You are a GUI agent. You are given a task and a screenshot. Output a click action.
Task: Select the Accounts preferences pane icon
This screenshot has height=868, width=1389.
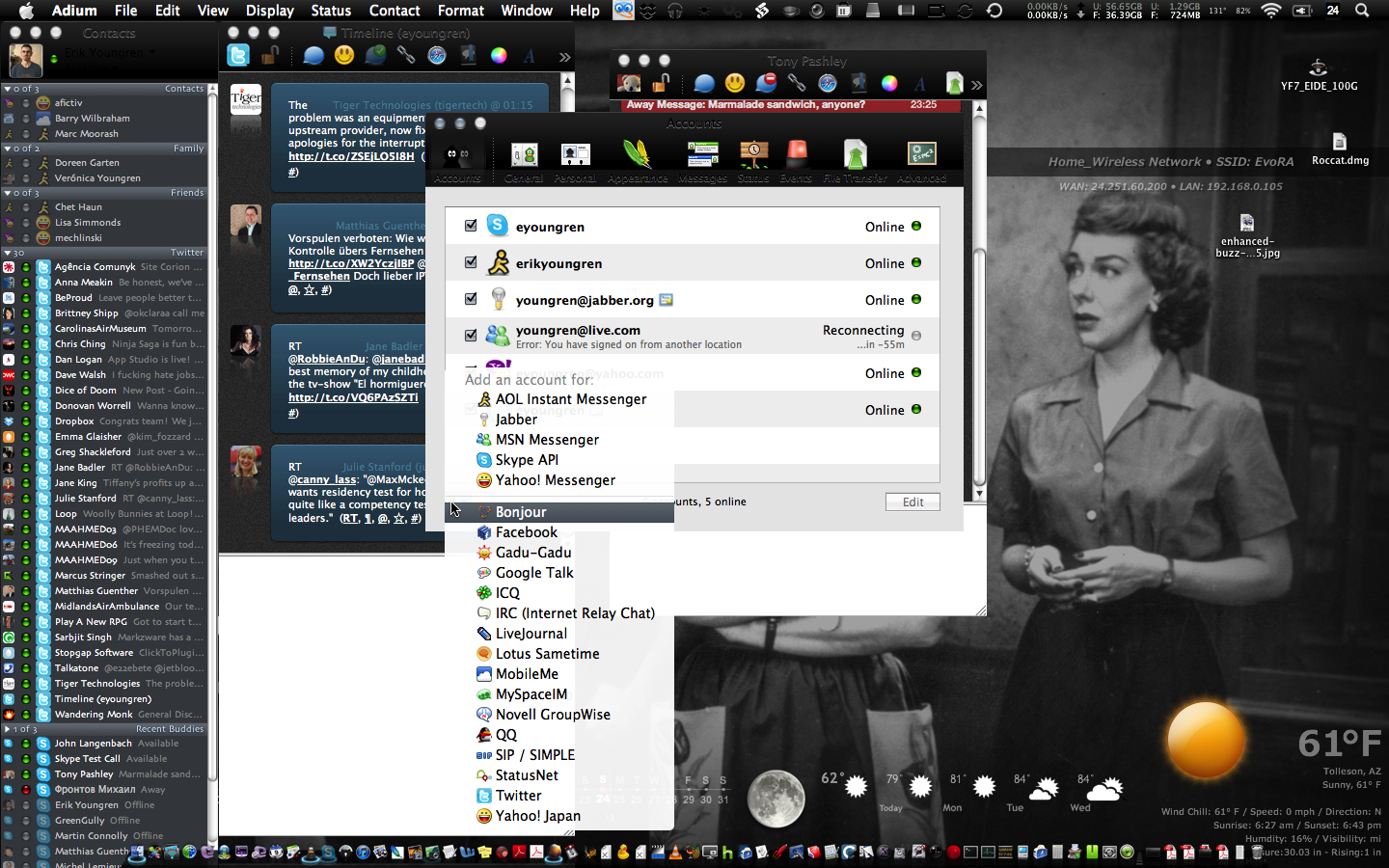click(457, 161)
